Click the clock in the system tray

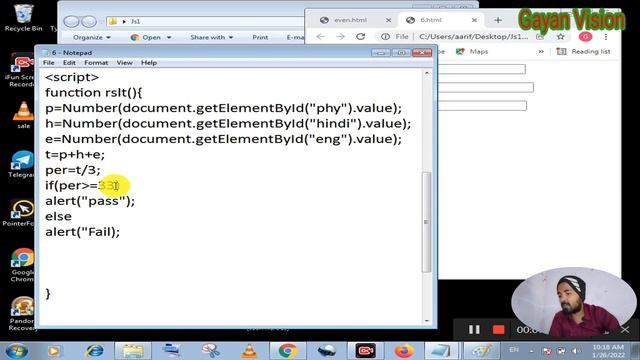click(608, 351)
